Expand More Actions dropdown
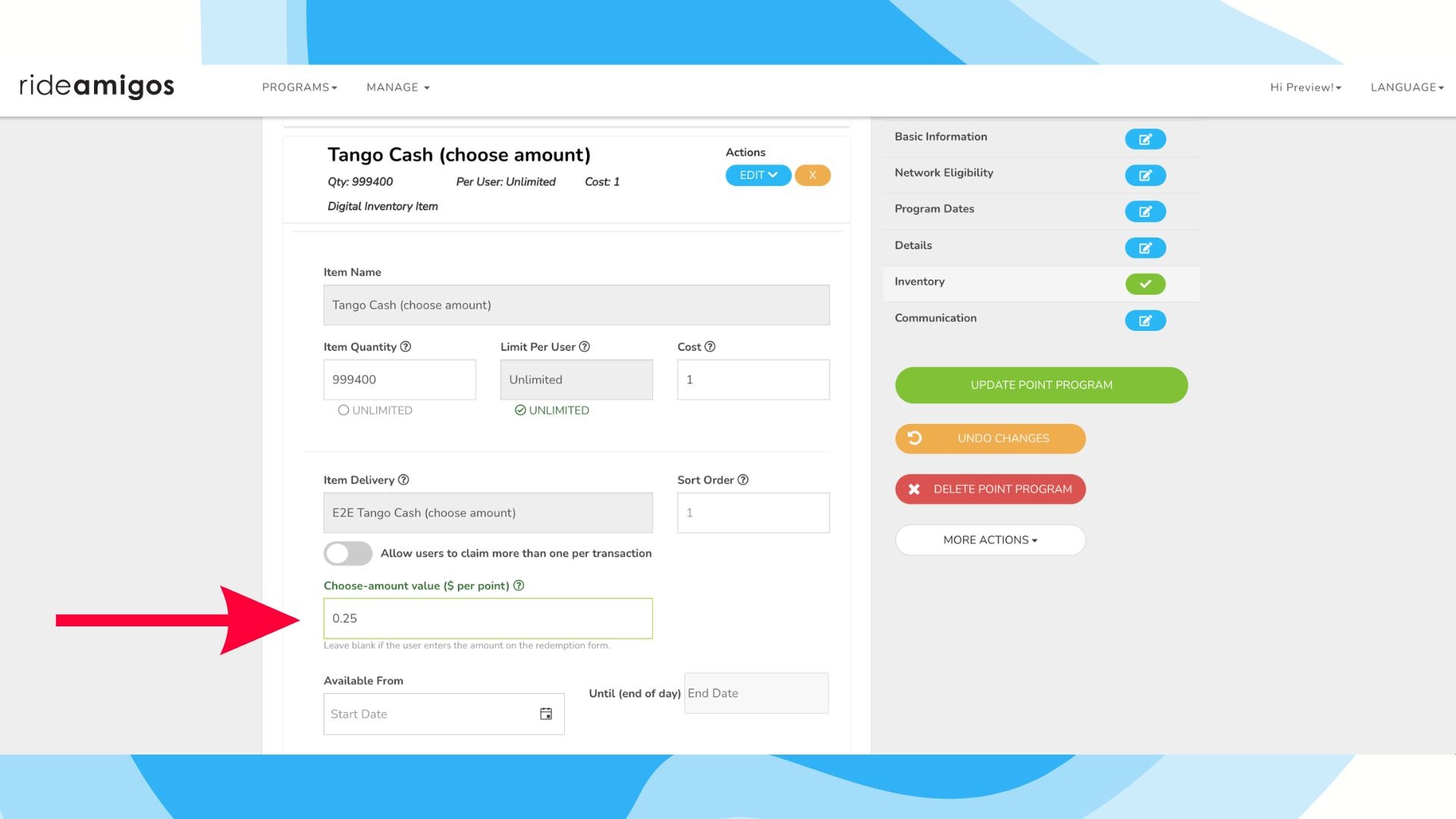This screenshot has height=819, width=1456. (990, 540)
